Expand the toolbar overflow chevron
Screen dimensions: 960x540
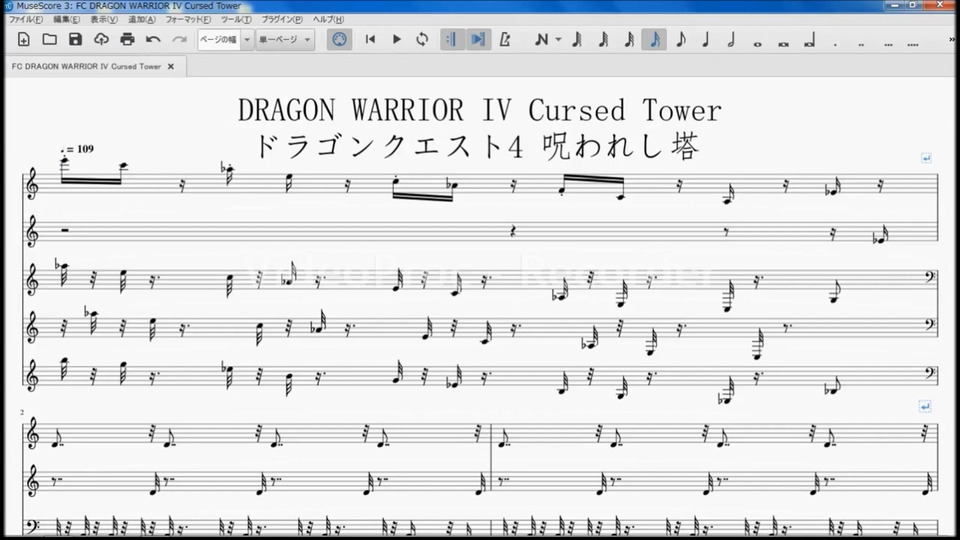953,40
